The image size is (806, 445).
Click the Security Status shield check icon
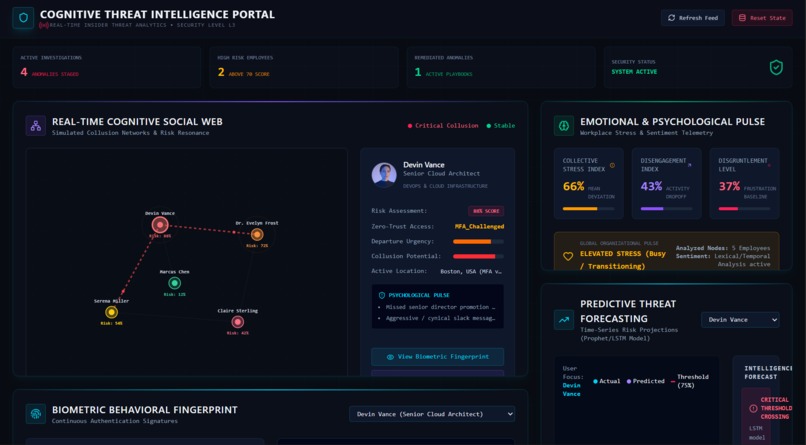click(776, 67)
